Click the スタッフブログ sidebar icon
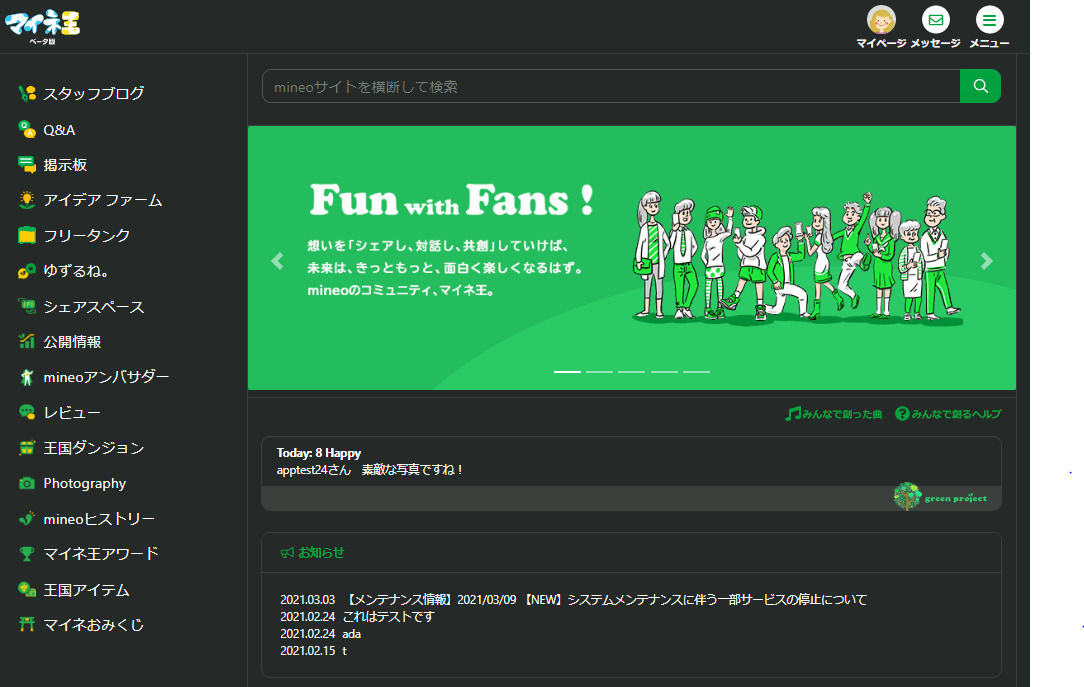This screenshot has height=687, width=1084. (x=27, y=93)
